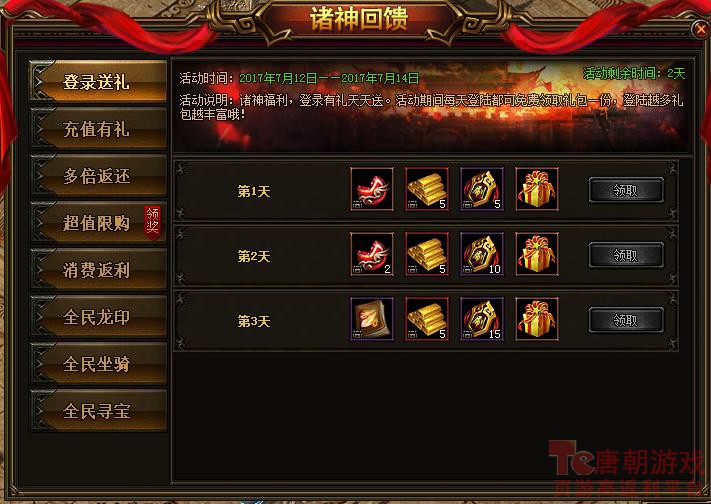Click the Day 1 red horn item icon

coord(372,189)
